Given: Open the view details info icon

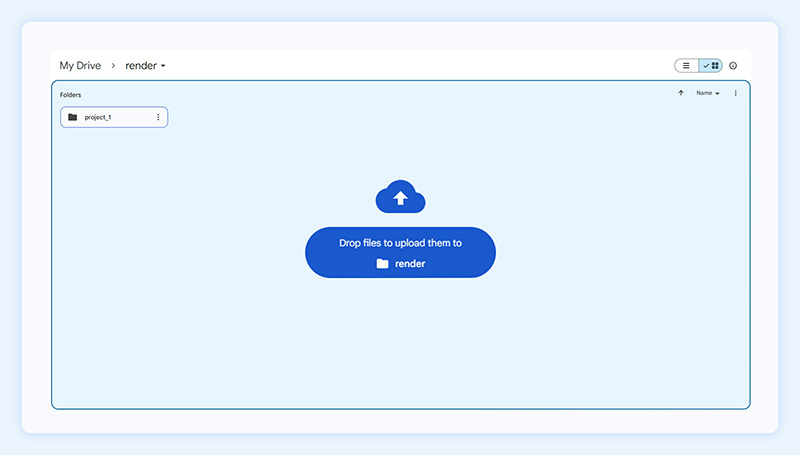Looking at the screenshot, I should tap(733, 66).
